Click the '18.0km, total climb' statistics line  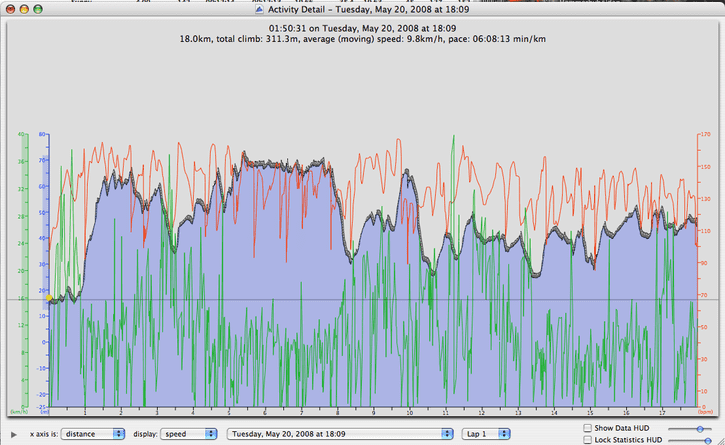tap(362, 39)
